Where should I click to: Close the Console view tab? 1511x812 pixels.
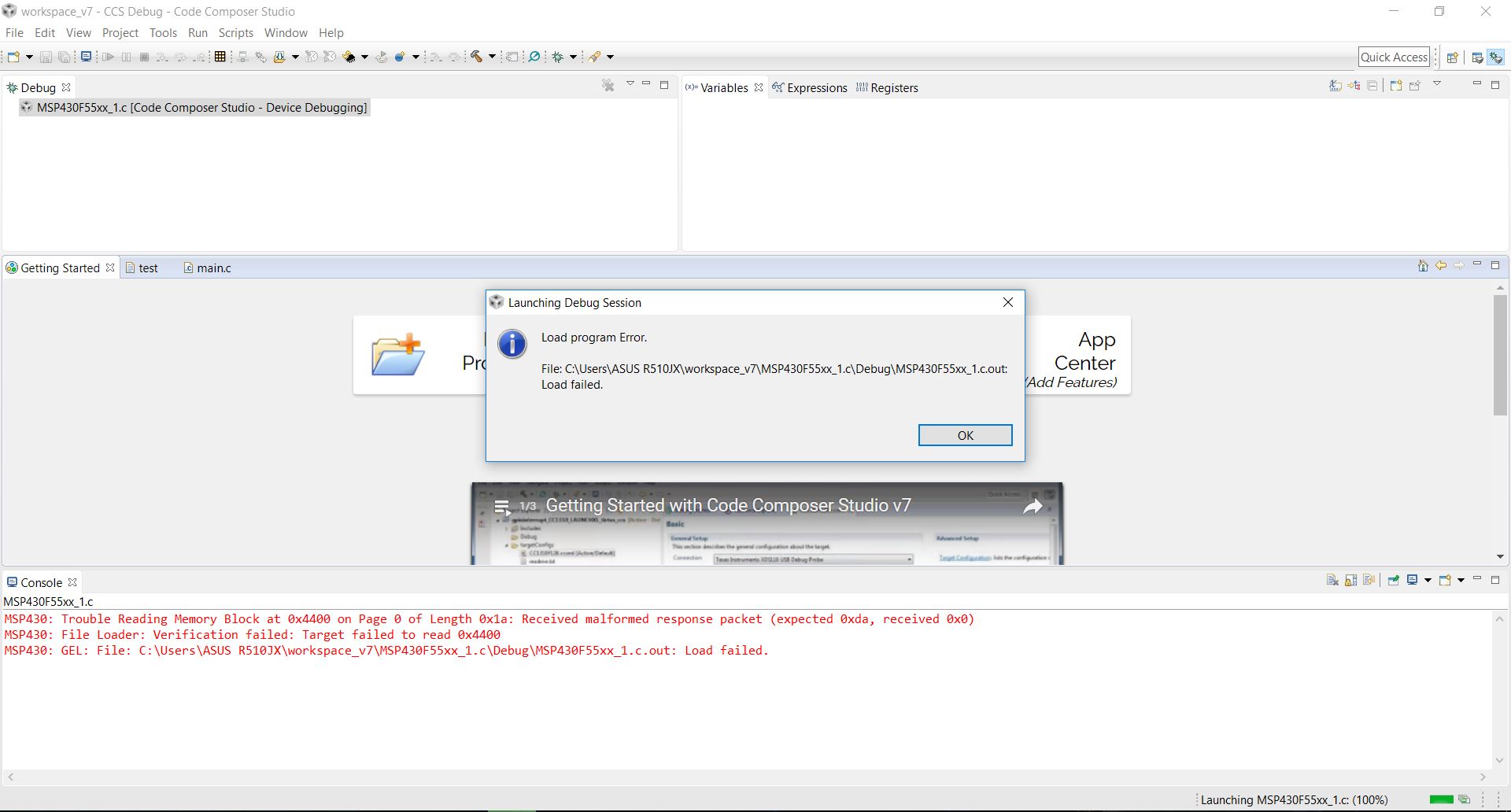tap(72, 582)
